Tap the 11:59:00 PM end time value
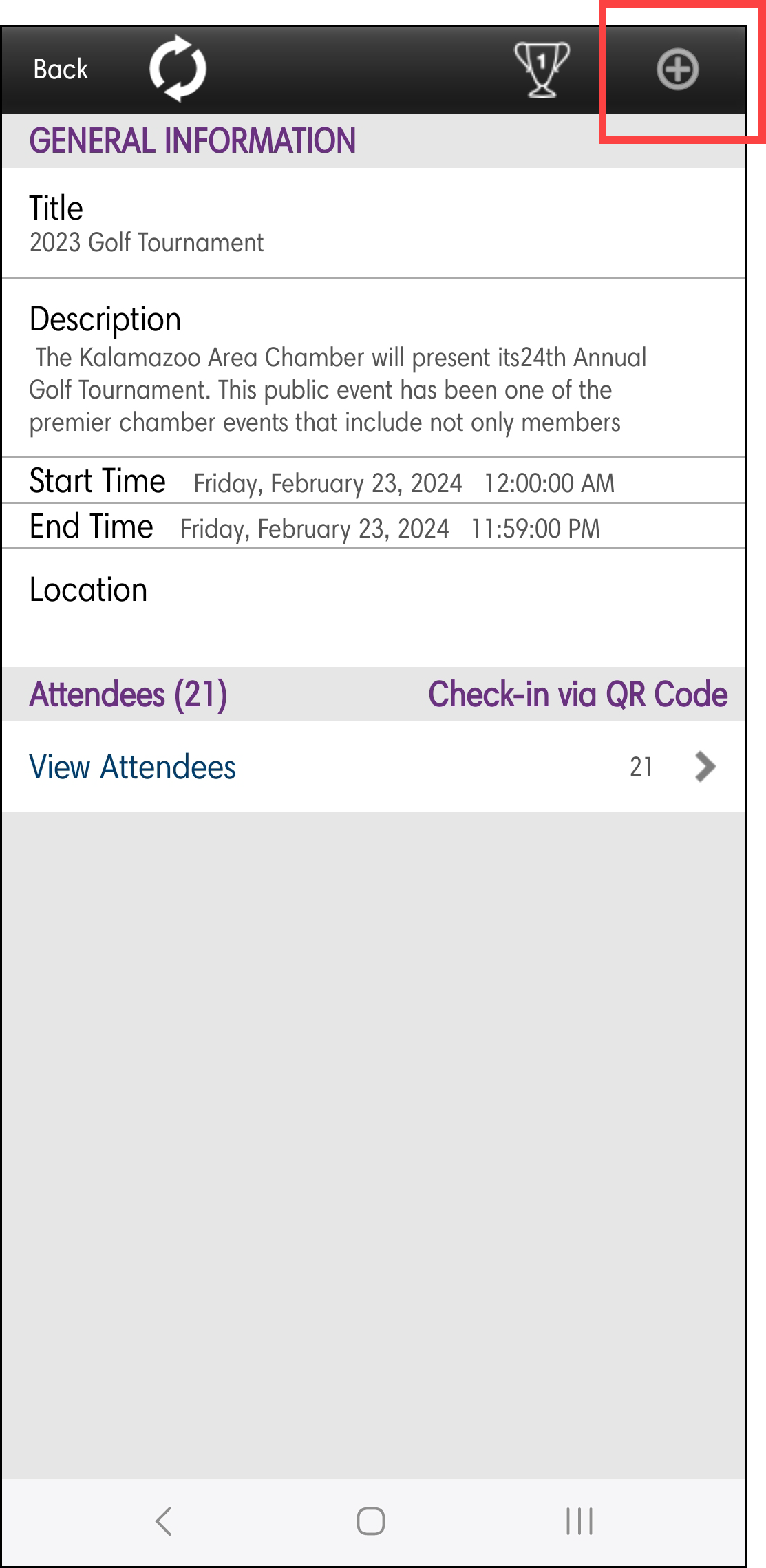Image resolution: width=766 pixels, height=1568 pixels. tap(535, 529)
